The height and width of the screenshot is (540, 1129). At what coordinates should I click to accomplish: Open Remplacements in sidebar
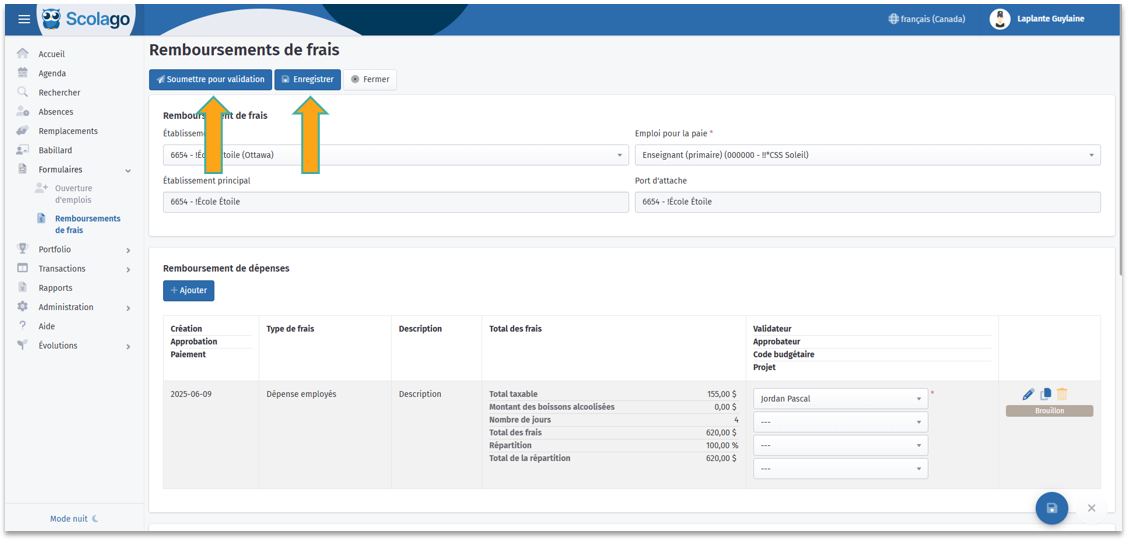coord(68,131)
